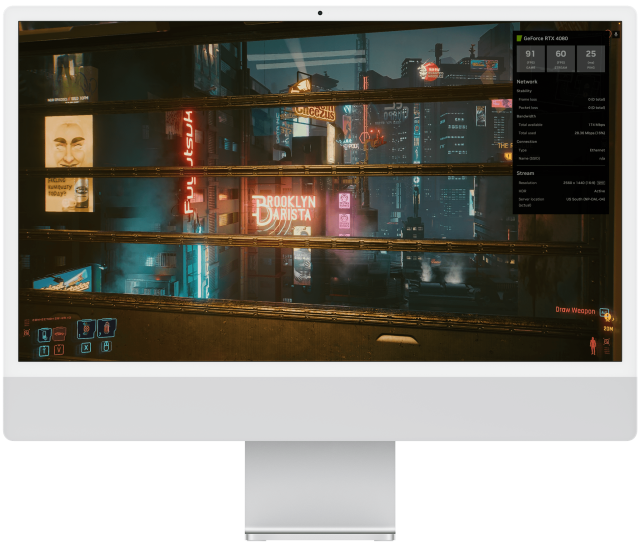Click the NVIDIA logo in the overlay header
The image size is (640, 544).
pyautogui.click(x=519, y=38)
